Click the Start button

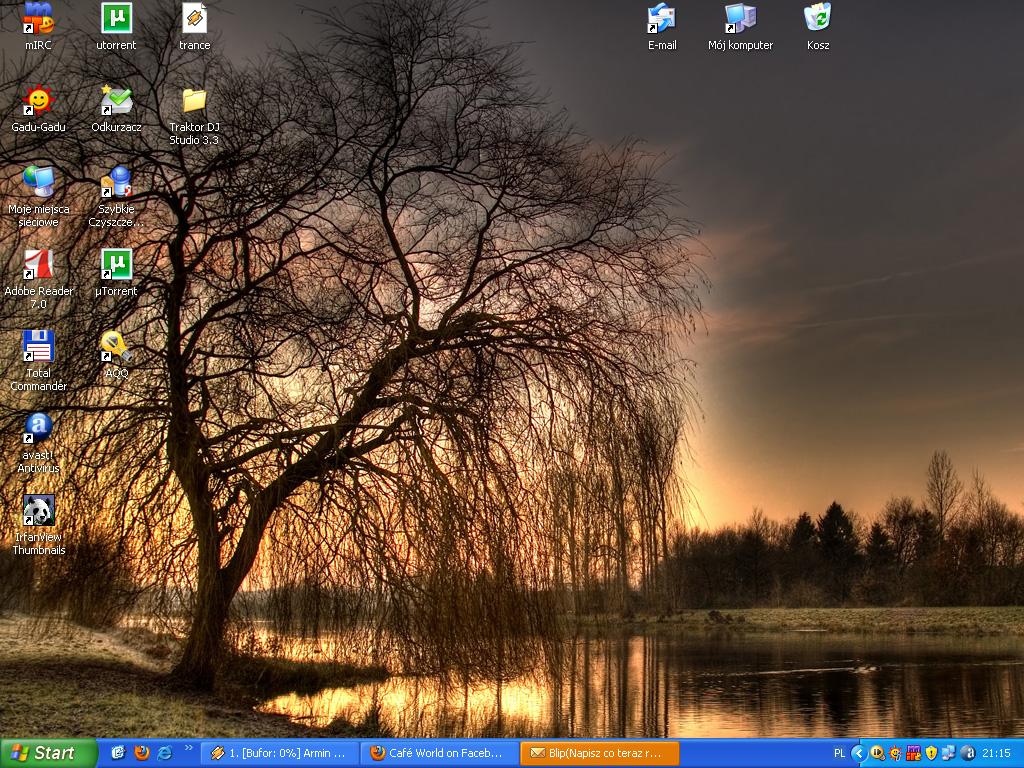(47, 753)
